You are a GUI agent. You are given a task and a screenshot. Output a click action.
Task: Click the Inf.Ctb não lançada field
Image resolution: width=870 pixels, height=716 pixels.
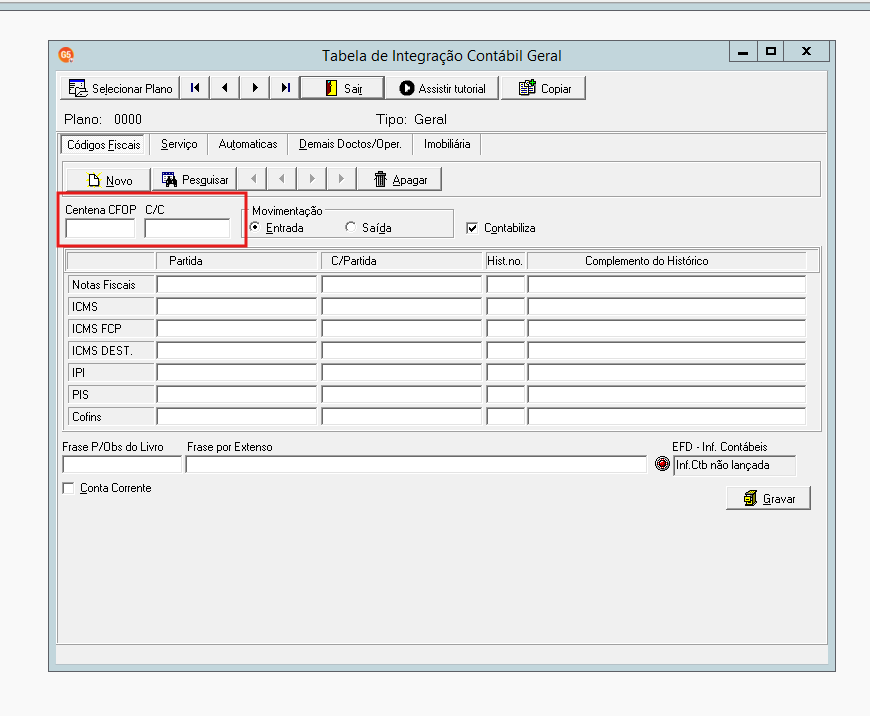735,465
